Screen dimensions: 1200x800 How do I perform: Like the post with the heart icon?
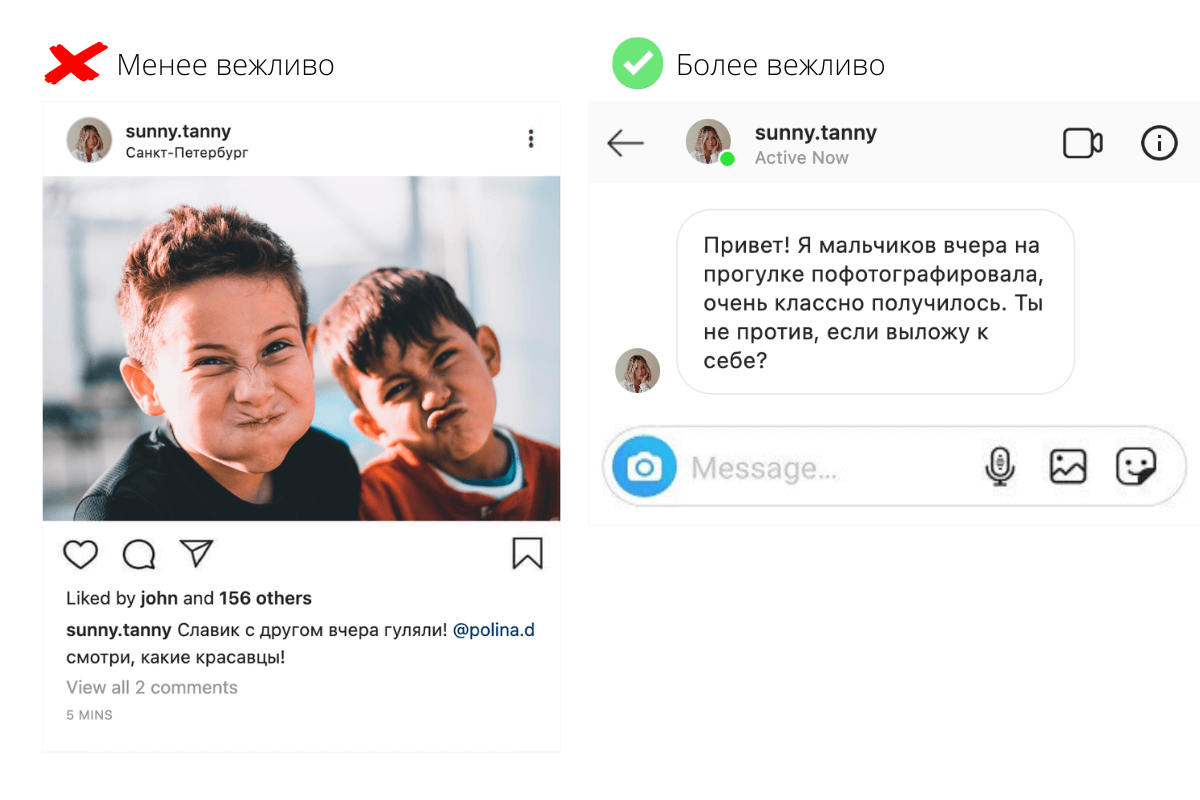(81, 554)
